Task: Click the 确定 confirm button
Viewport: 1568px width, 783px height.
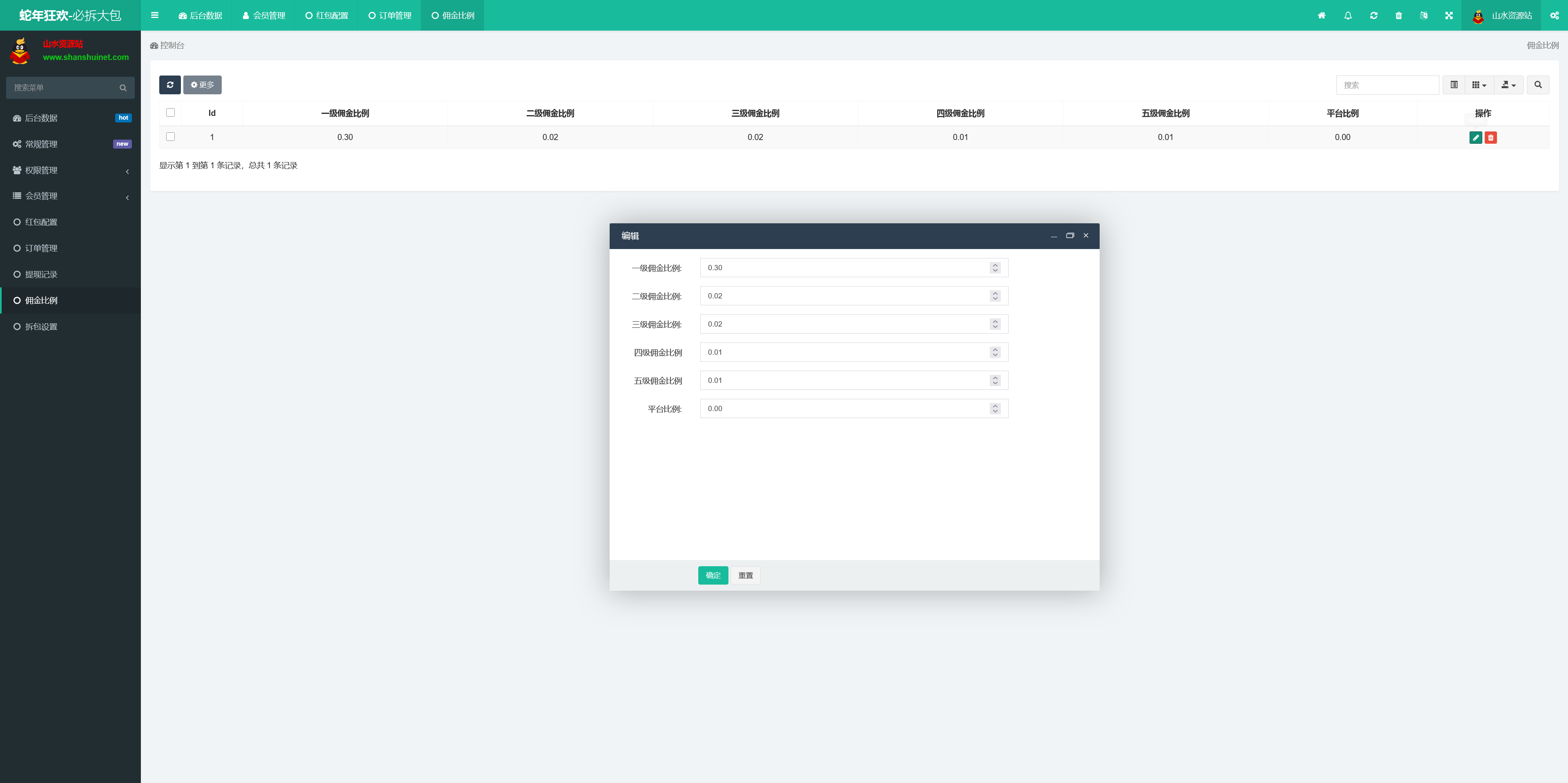Action: [x=713, y=575]
